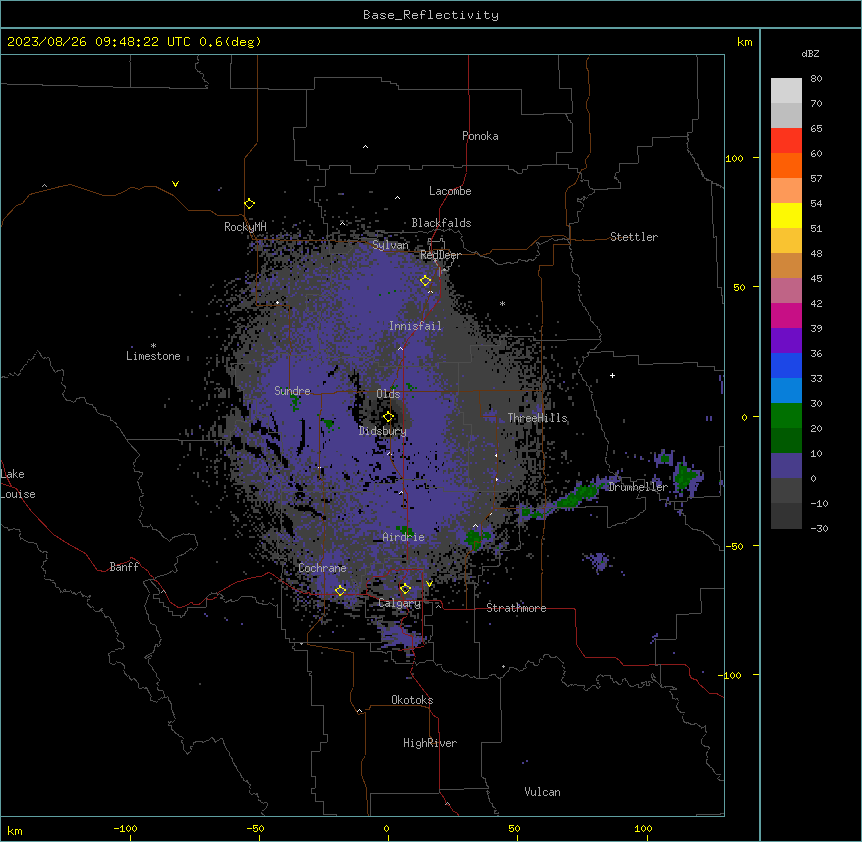
Task: Click the km unit label at top right
Action: [x=744, y=42]
